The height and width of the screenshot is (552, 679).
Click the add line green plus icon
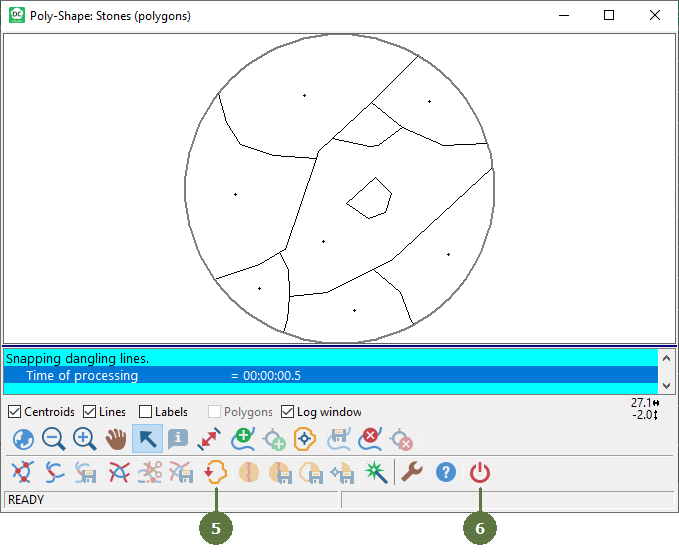click(242, 439)
